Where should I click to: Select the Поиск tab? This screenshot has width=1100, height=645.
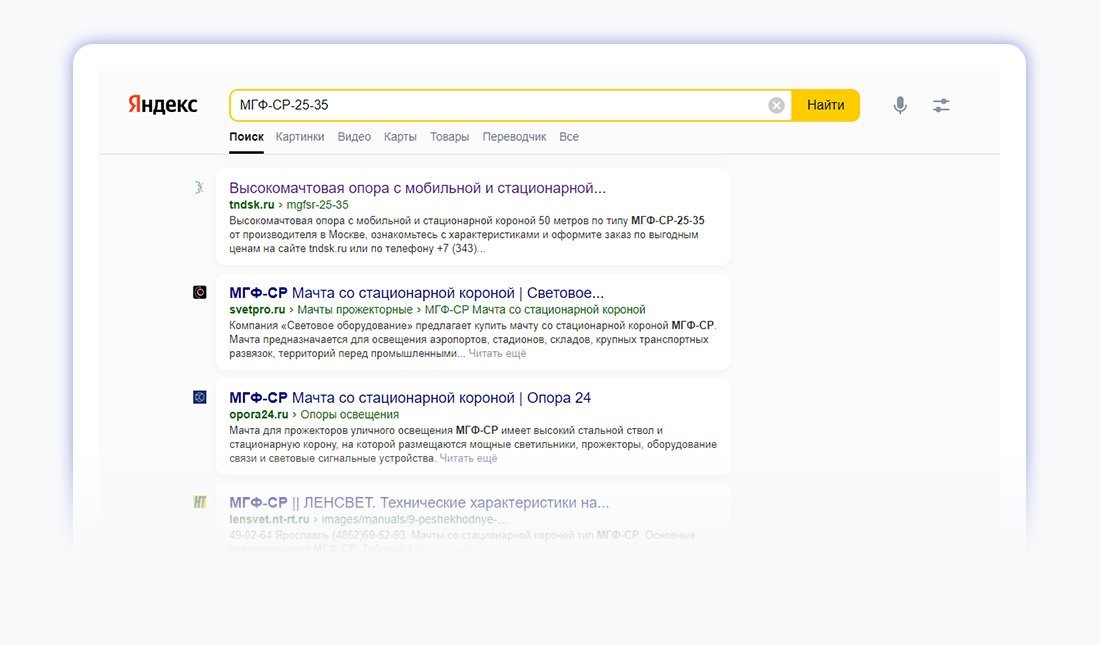click(246, 137)
